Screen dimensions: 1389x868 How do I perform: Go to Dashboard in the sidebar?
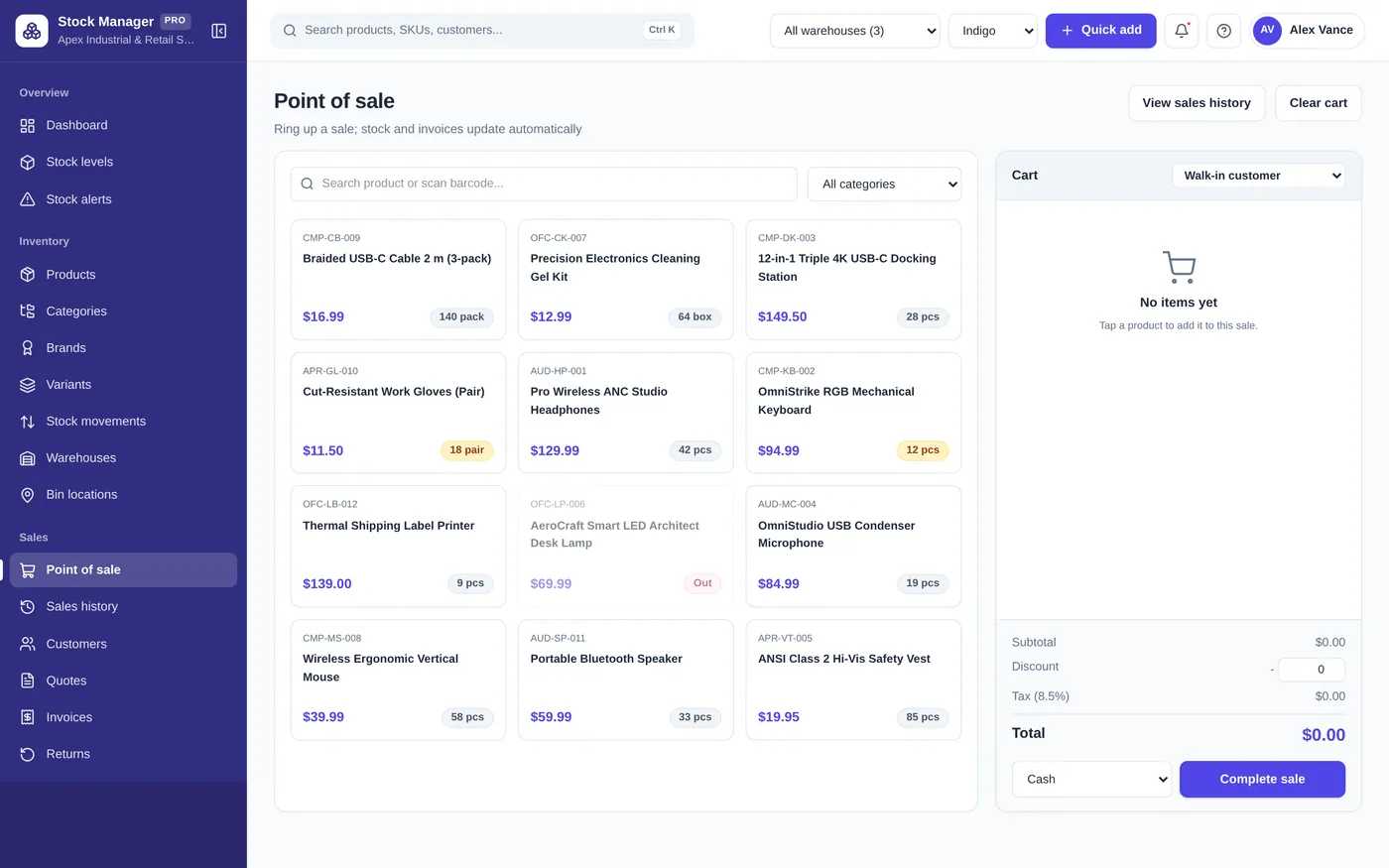point(124,126)
